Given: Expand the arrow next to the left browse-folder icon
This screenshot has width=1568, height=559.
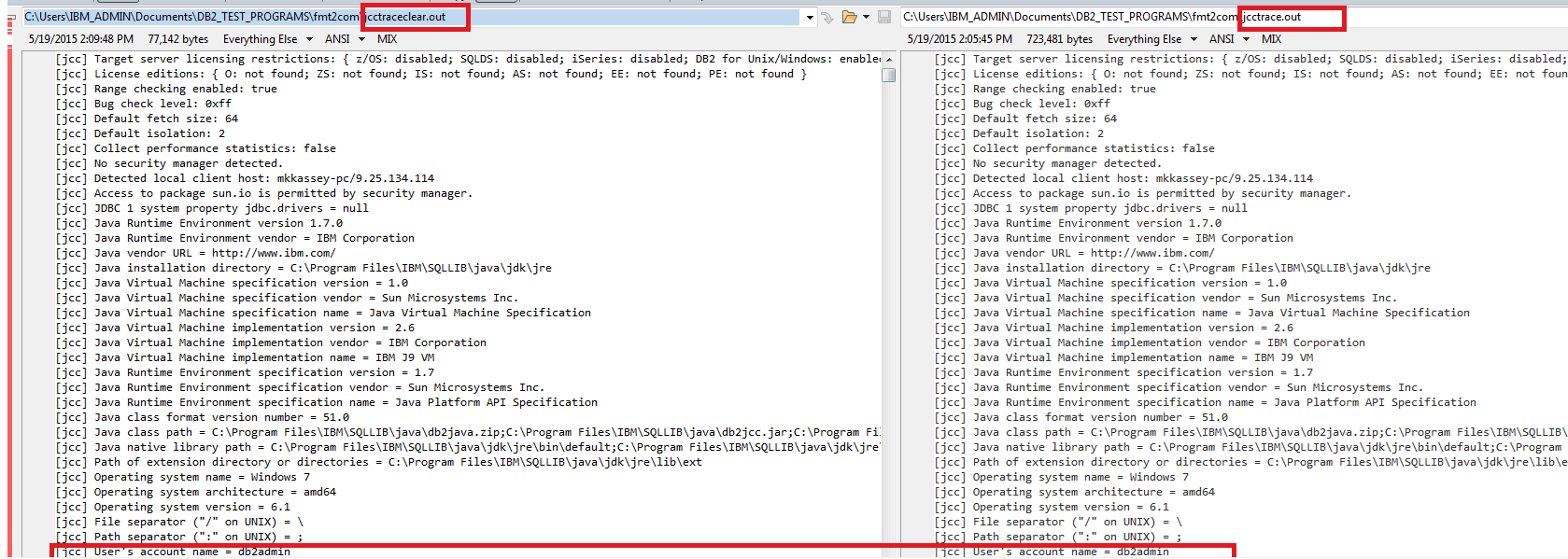Looking at the screenshot, I should tap(866, 17).
